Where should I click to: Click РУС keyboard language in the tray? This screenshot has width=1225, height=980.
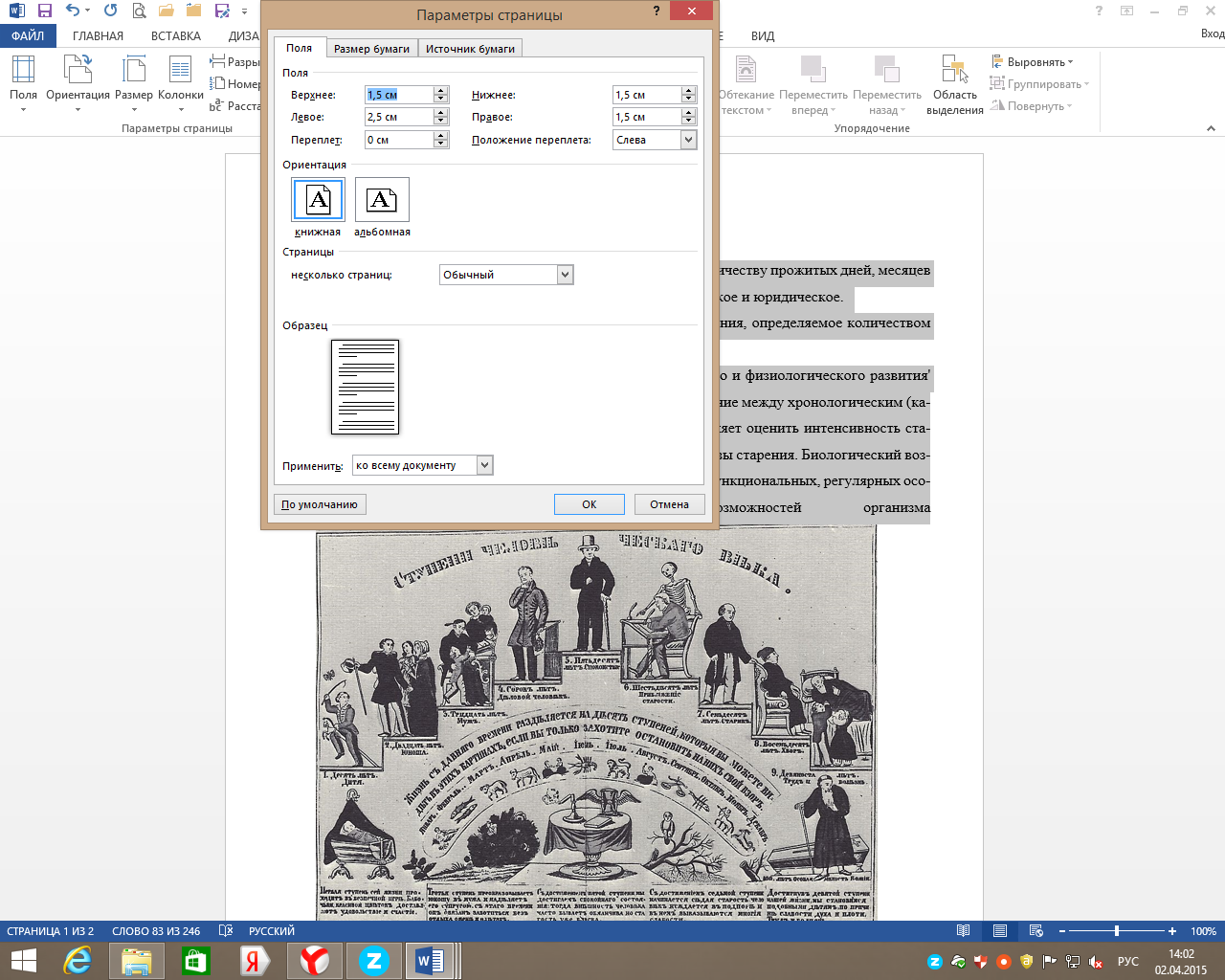(1127, 962)
